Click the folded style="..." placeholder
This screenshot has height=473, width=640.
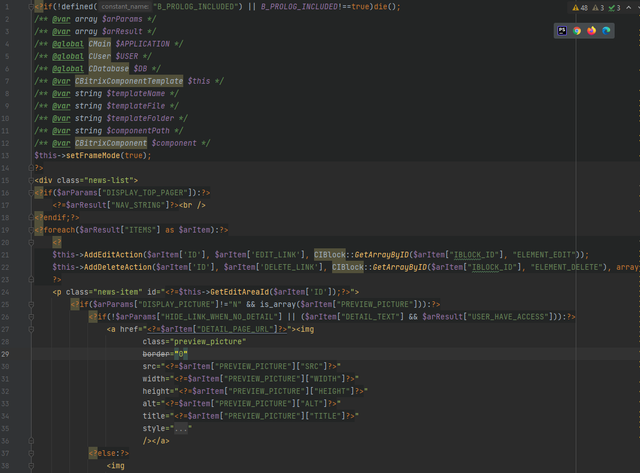coord(181,428)
